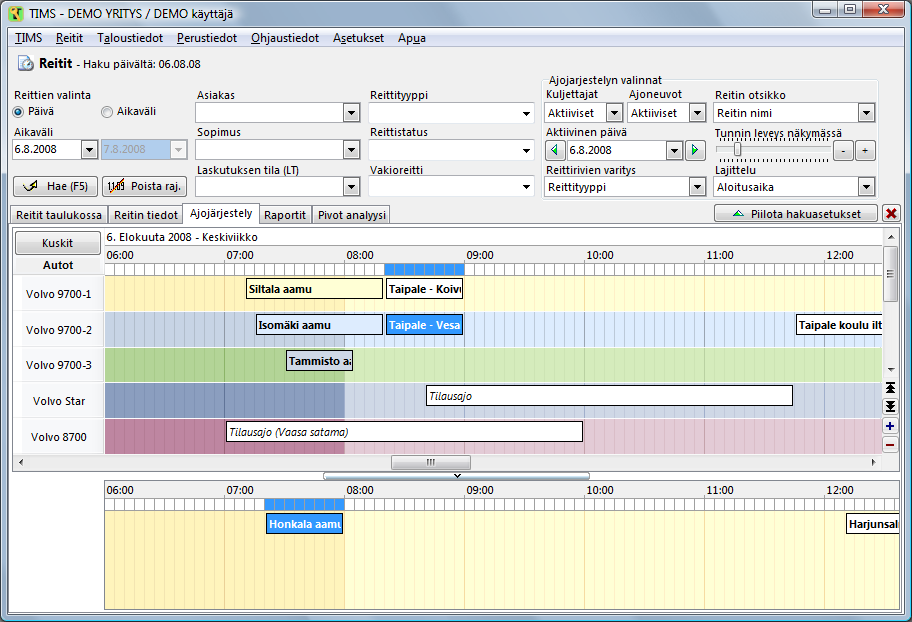Increase hour width with the plus button
912x622 pixels.
tap(865, 151)
